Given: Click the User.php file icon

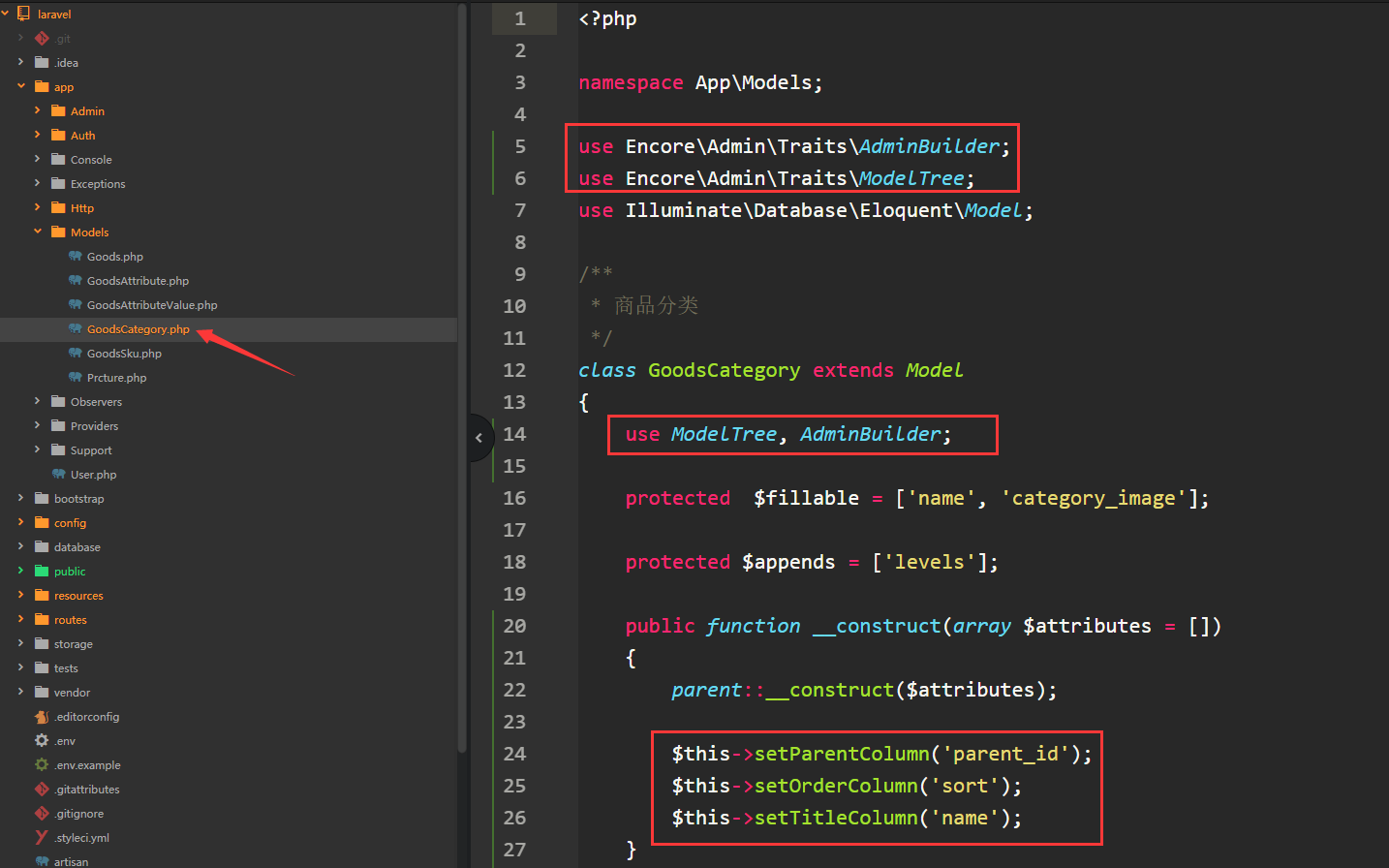Looking at the screenshot, I should point(58,474).
